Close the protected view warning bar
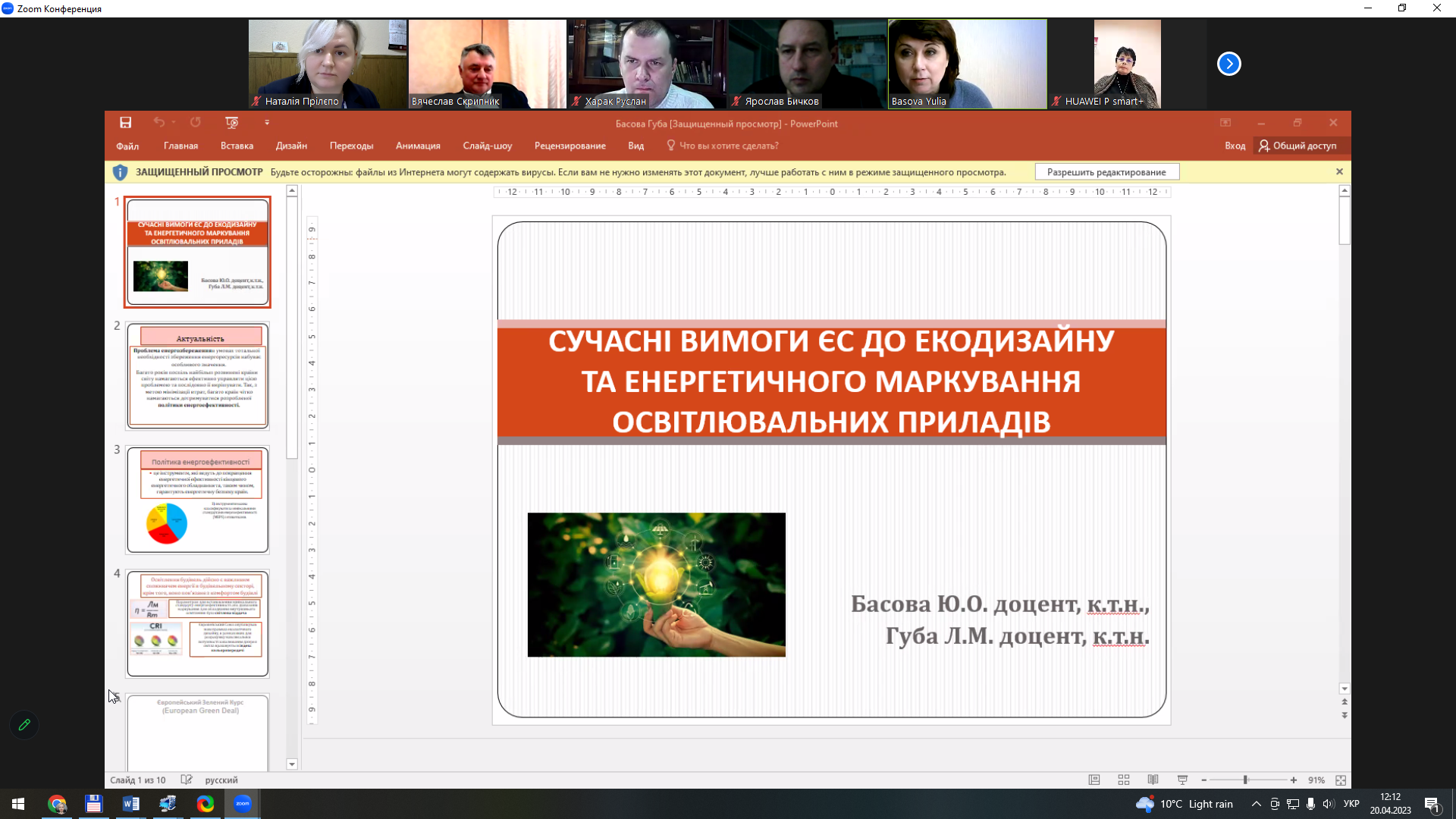Screen dimensions: 1456x819 1339,172
